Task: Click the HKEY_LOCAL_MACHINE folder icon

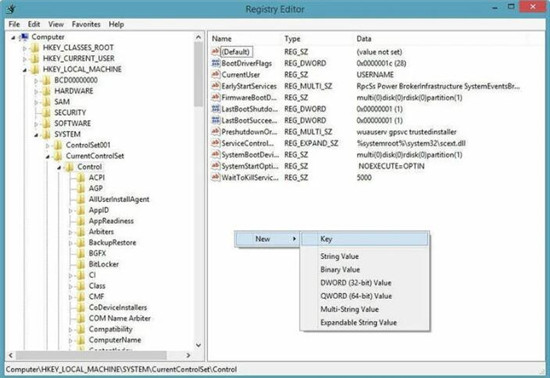Action: point(35,69)
